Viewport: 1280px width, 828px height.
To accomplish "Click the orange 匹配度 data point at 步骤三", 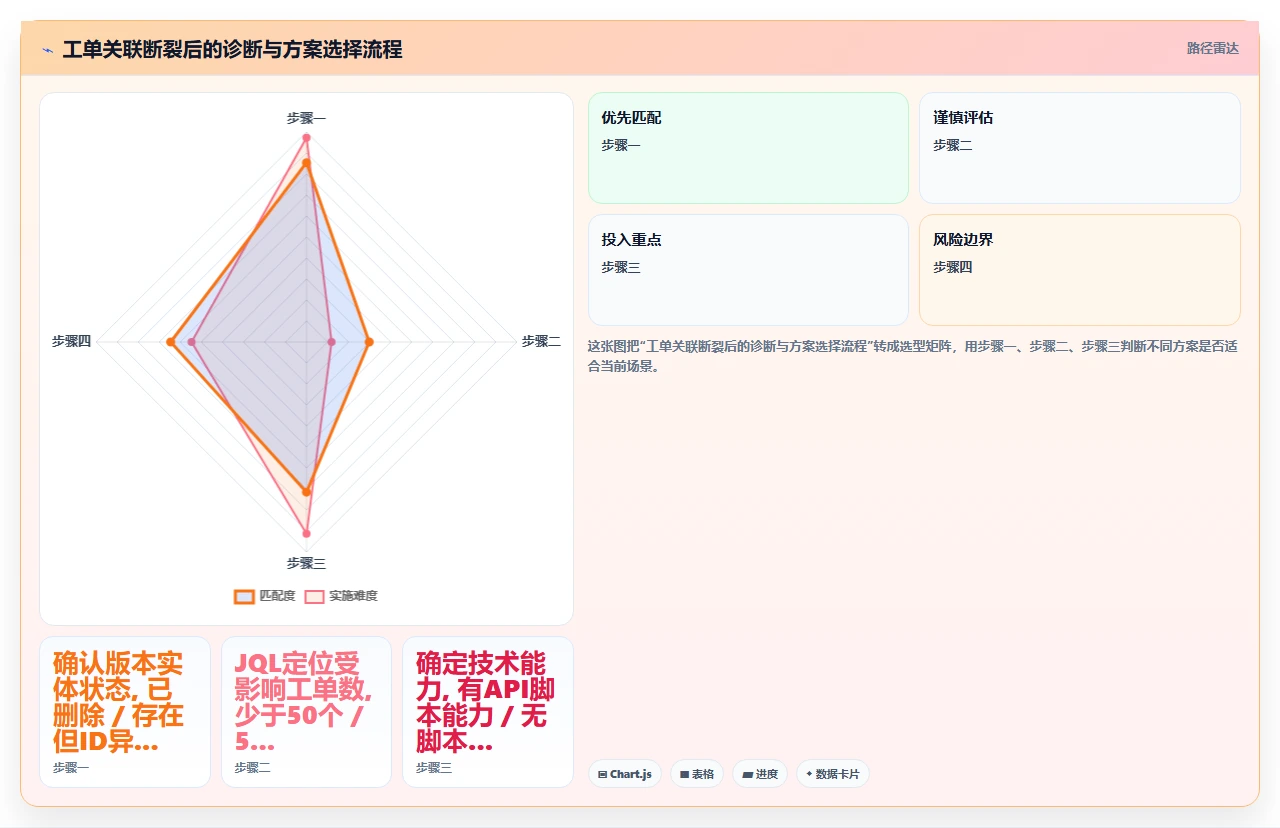I will (x=306, y=492).
